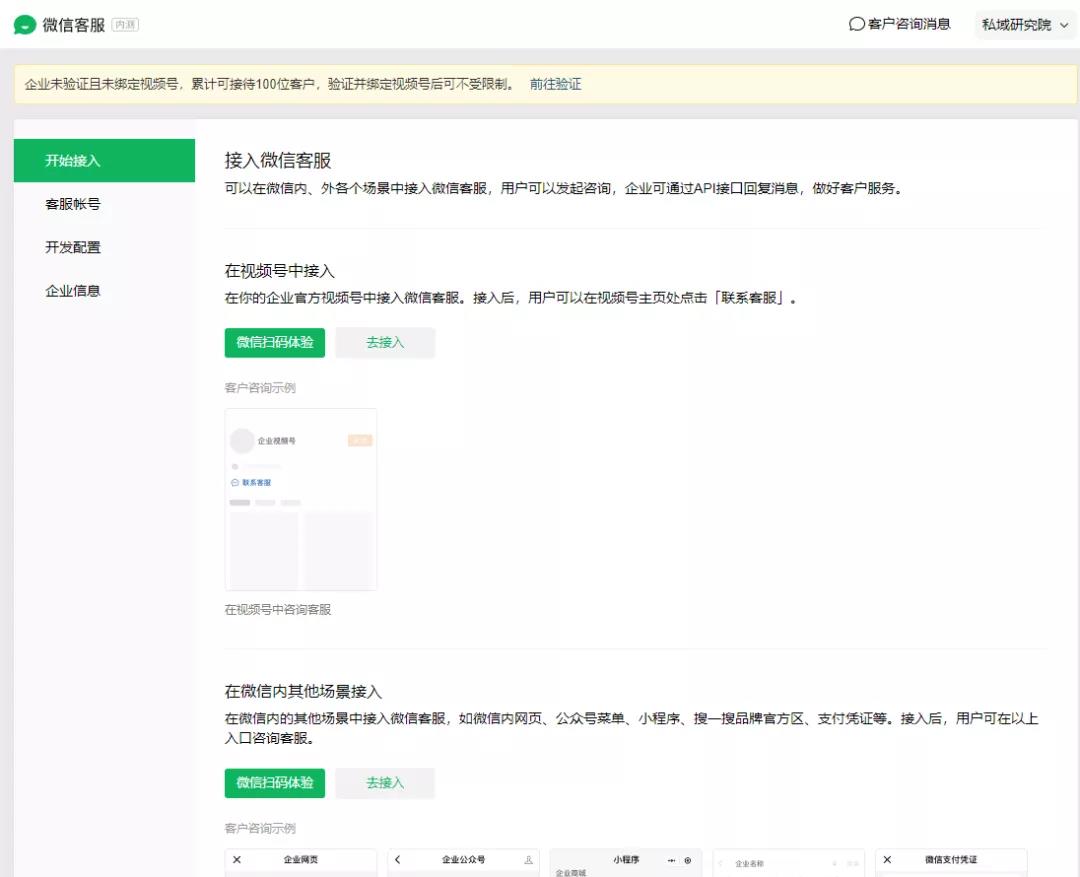
Task: Select the 开始接入 sidebar tab
Action: tap(104, 161)
